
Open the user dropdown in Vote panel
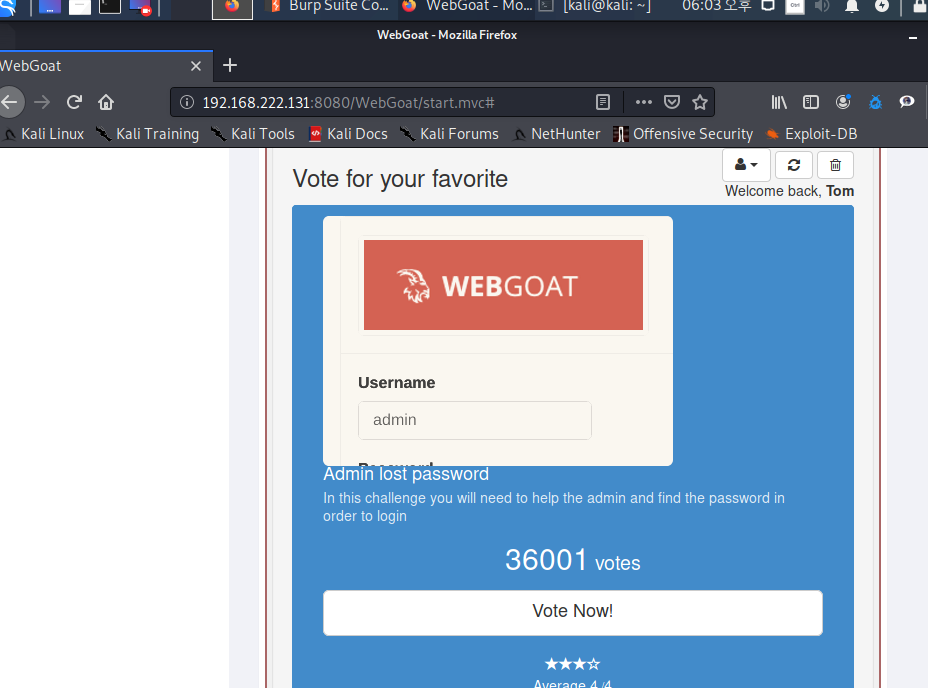point(746,165)
